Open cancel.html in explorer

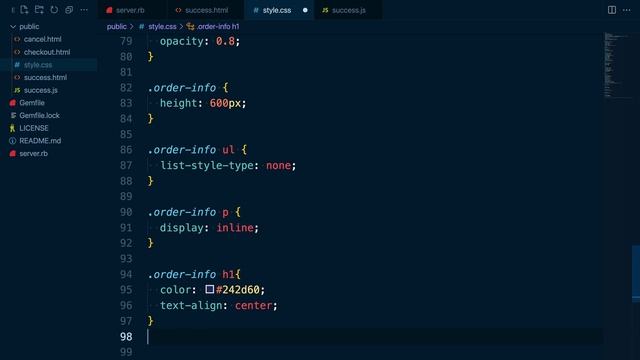[x=42, y=39]
